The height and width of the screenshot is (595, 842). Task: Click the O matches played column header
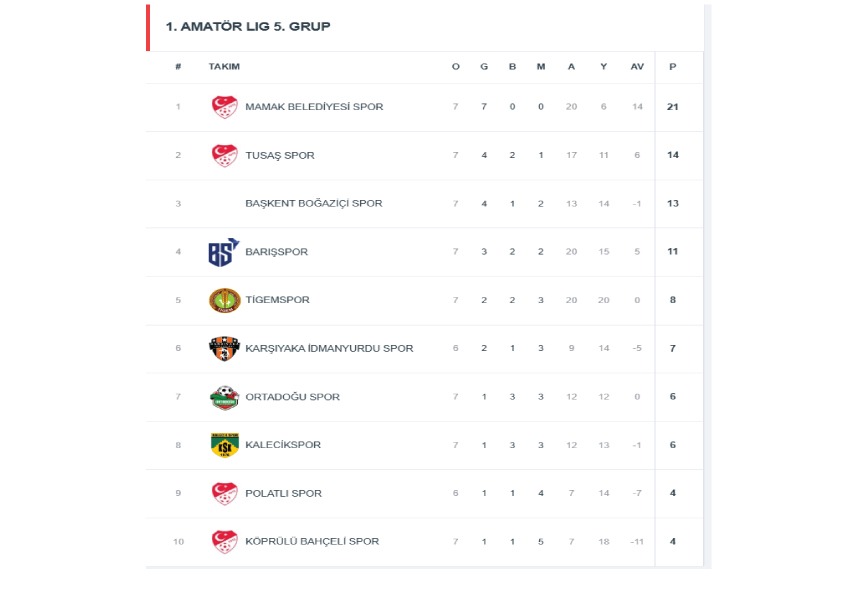point(455,67)
